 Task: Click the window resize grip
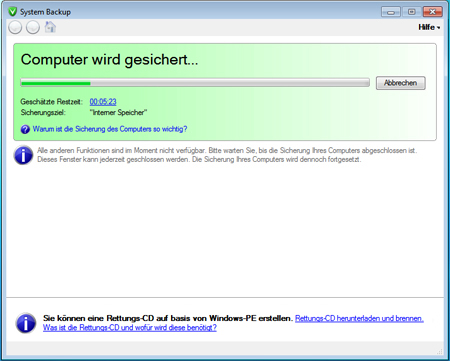point(440,351)
